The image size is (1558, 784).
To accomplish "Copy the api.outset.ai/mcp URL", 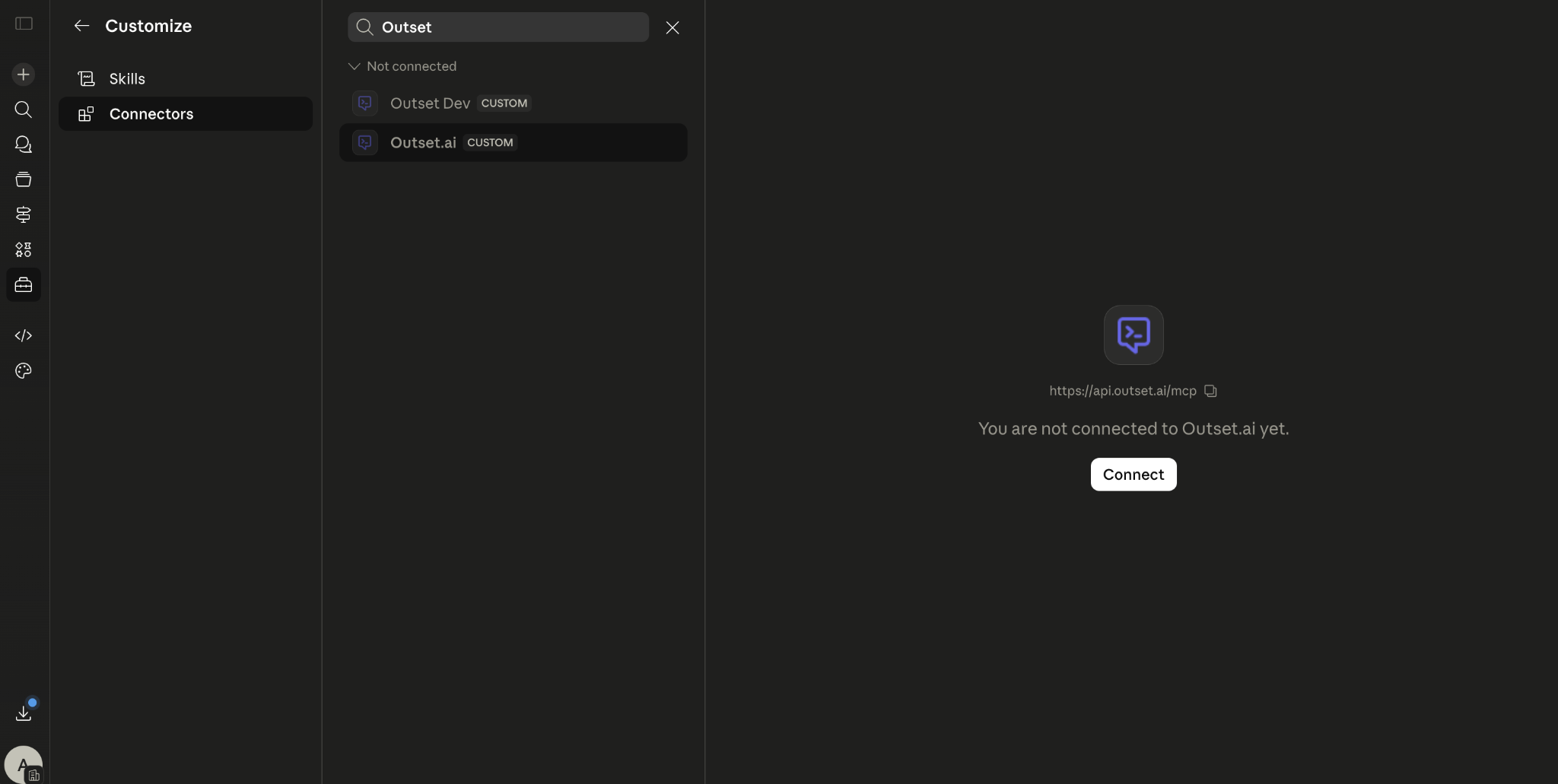I will point(1210,391).
